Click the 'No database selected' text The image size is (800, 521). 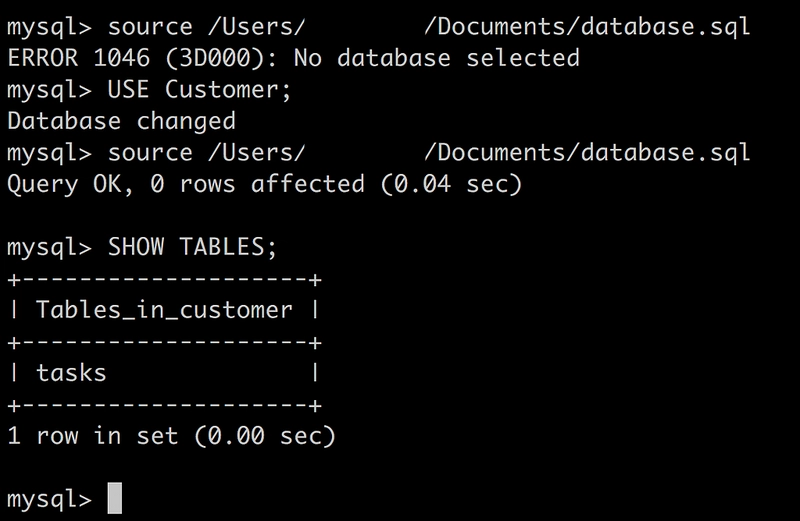[437, 58]
